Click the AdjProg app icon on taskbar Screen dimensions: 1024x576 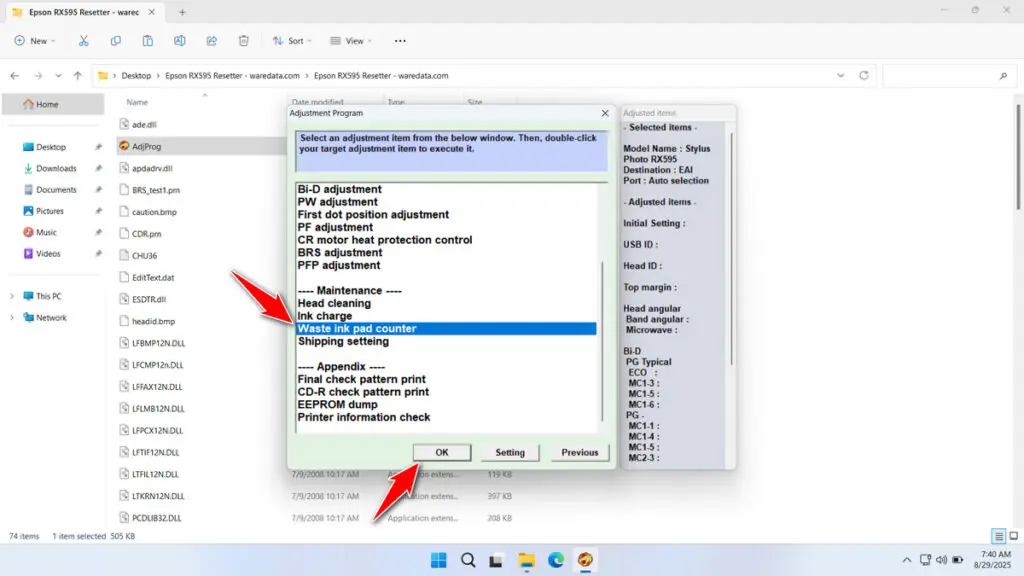point(585,560)
